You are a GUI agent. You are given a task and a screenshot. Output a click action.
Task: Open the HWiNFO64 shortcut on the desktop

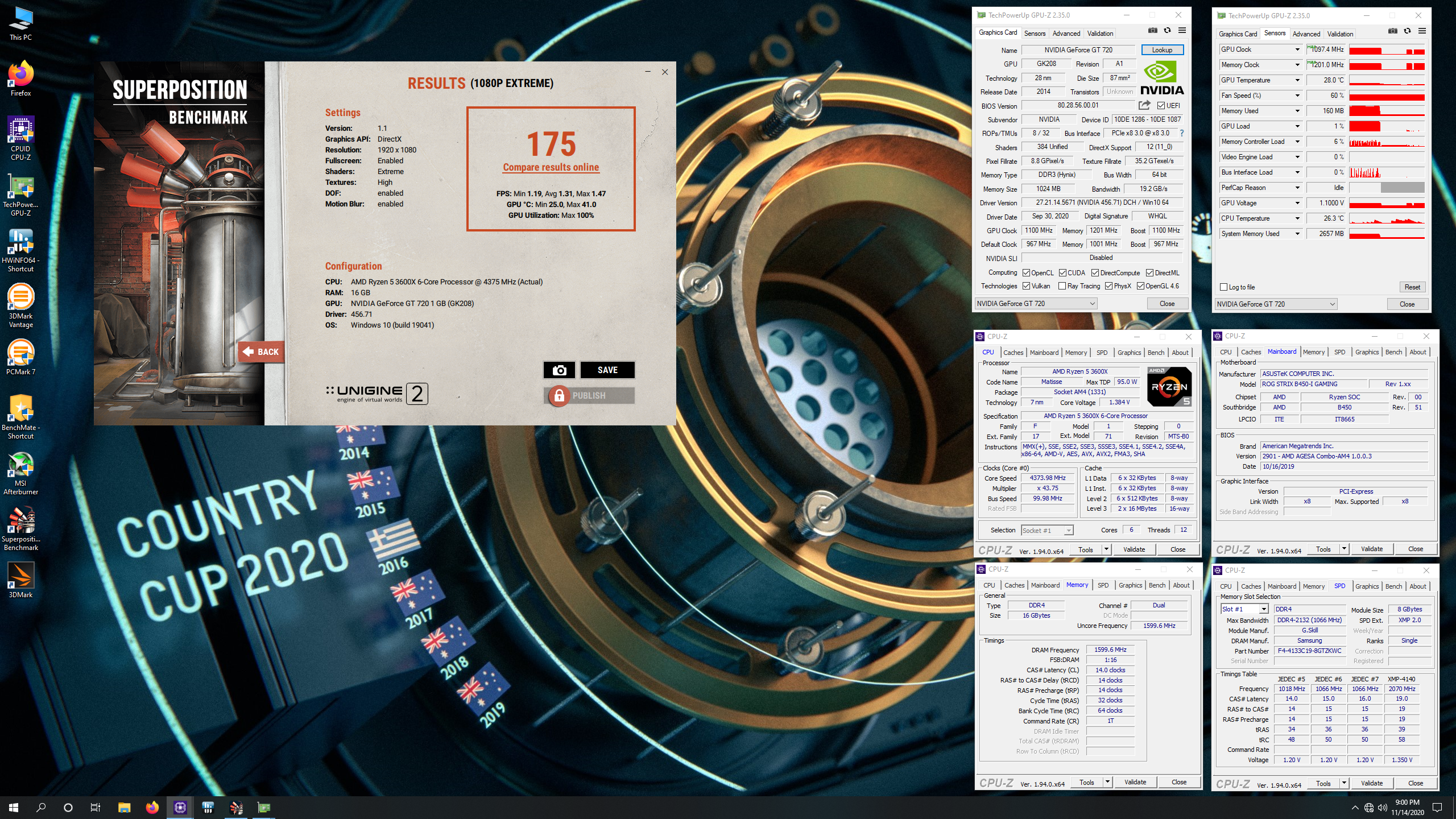pyautogui.click(x=21, y=250)
